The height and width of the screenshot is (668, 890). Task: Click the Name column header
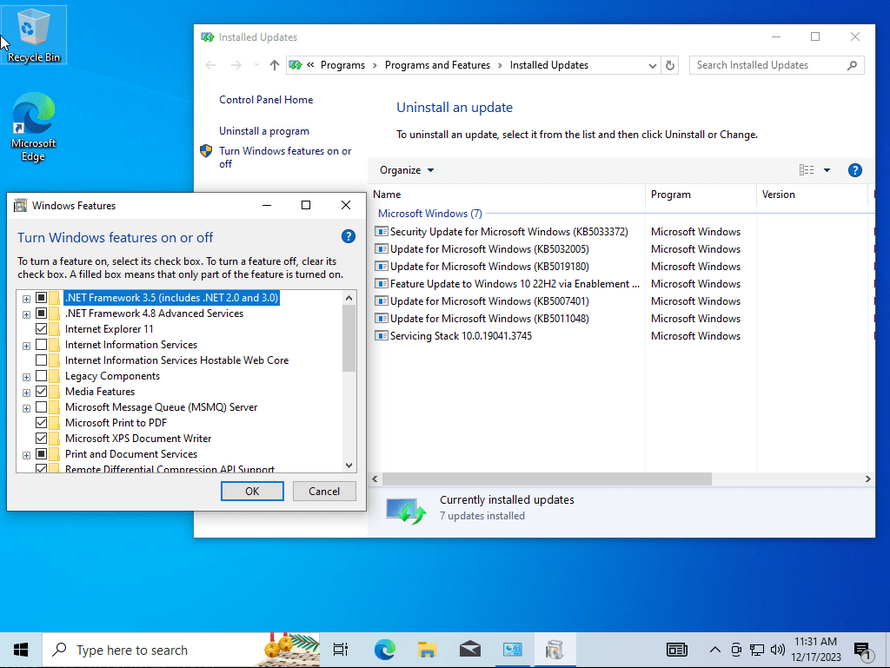coord(507,194)
